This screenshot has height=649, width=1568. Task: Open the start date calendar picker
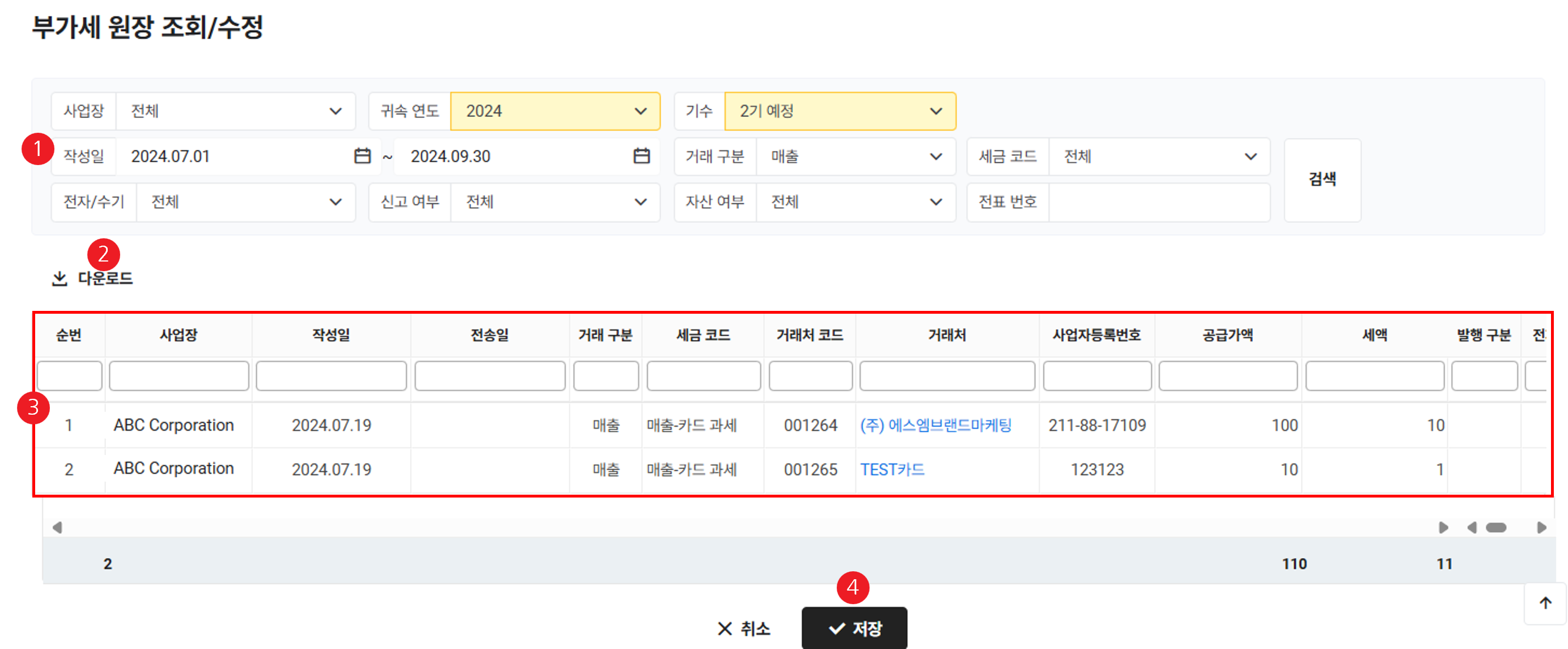pyautogui.click(x=362, y=156)
